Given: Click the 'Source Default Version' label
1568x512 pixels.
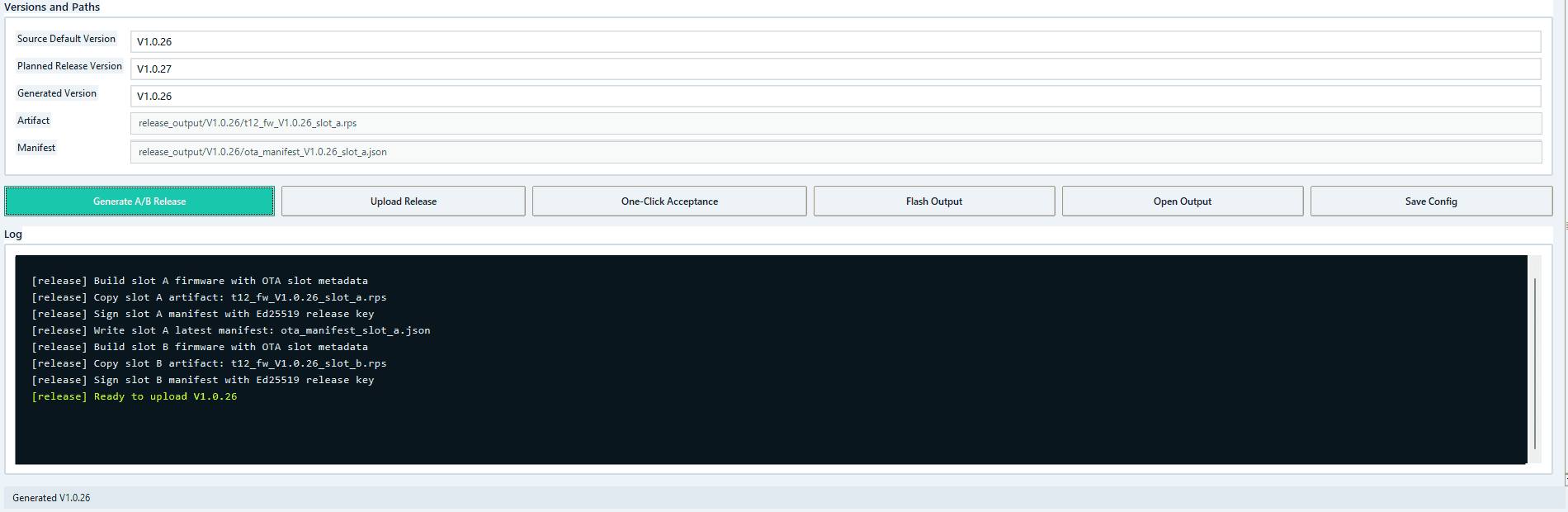Looking at the screenshot, I should [66, 39].
